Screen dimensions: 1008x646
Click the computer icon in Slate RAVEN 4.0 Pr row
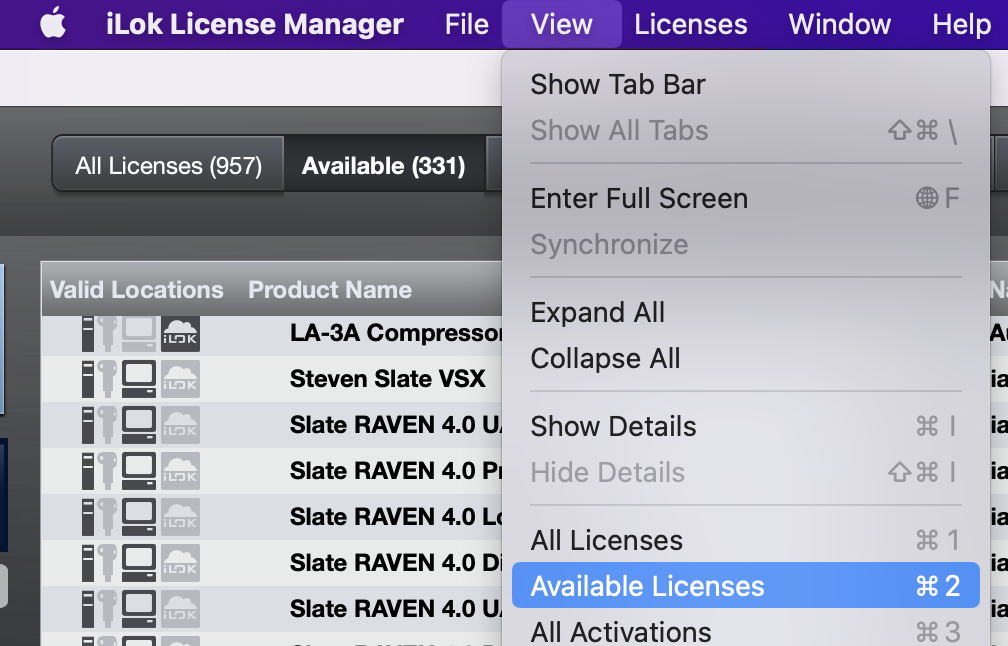pos(139,471)
